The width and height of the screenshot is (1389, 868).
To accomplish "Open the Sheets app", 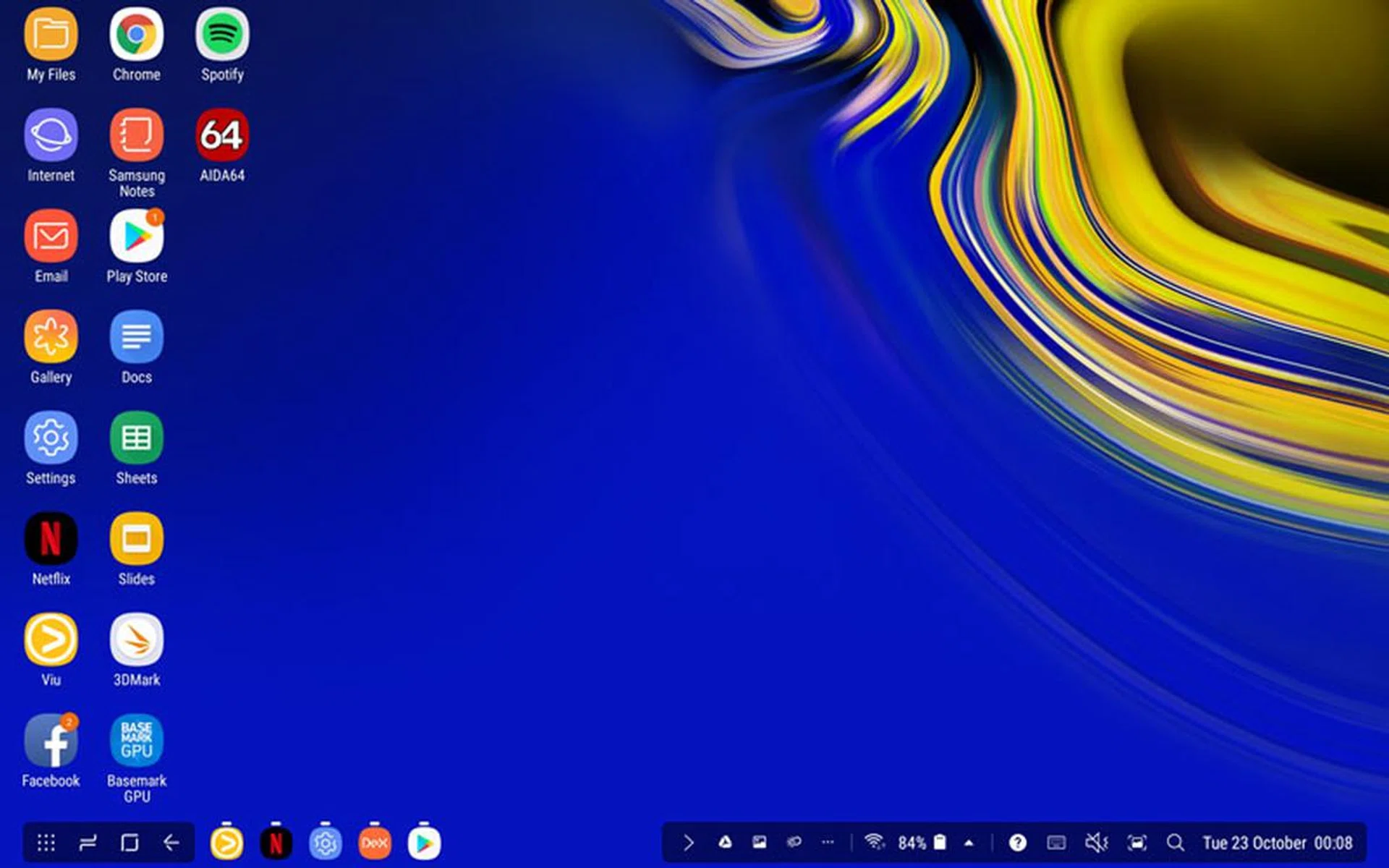I will [x=137, y=438].
